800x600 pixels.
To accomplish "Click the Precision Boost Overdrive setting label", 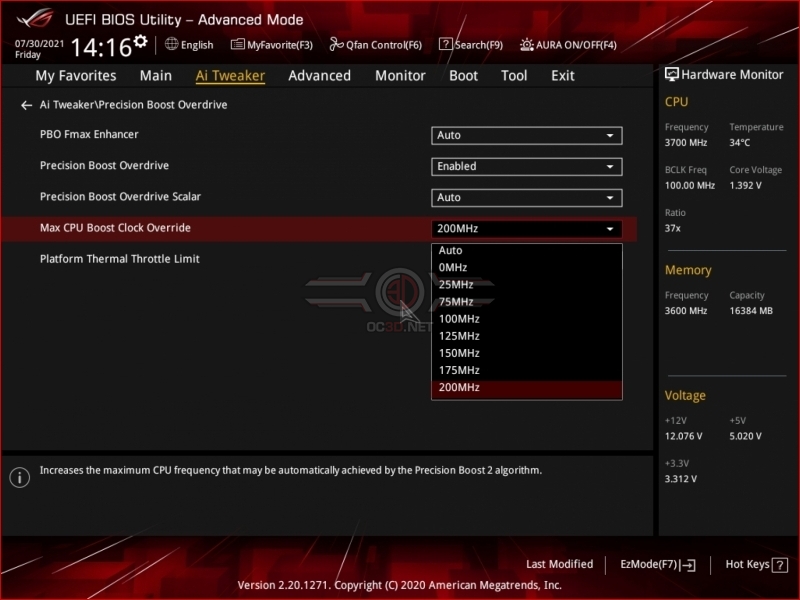I will tap(104, 165).
